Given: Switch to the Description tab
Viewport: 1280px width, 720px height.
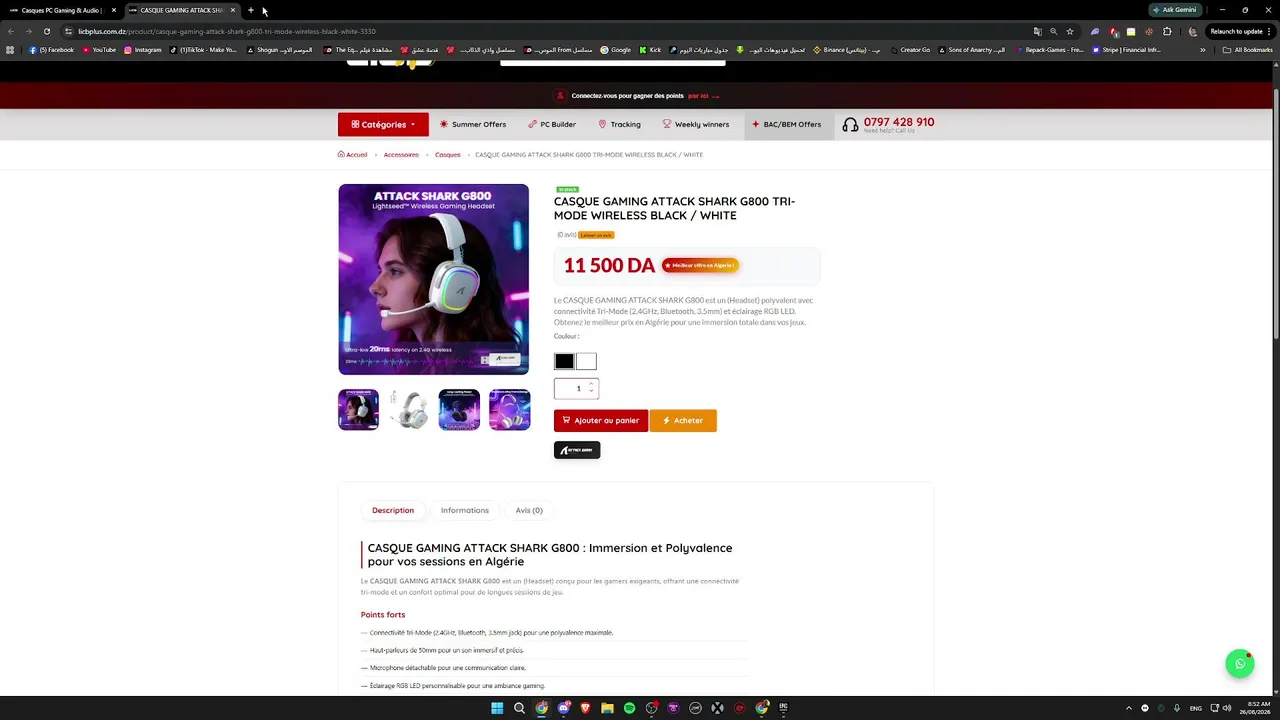Looking at the screenshot, I should pos(393,510).
